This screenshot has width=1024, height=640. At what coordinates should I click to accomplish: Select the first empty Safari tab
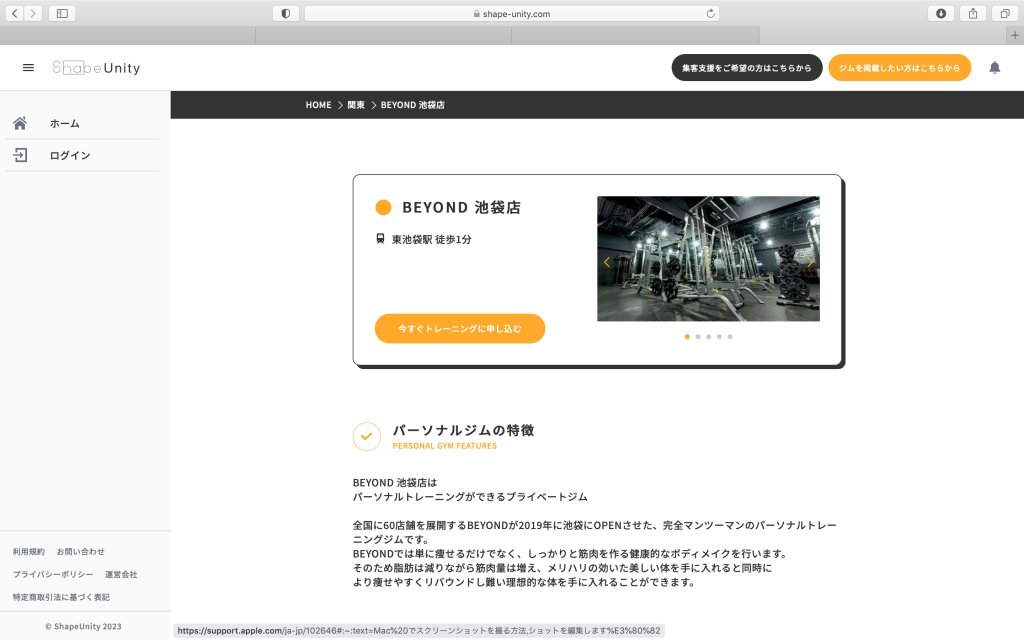pyautogui.click(x=127, y=35)
